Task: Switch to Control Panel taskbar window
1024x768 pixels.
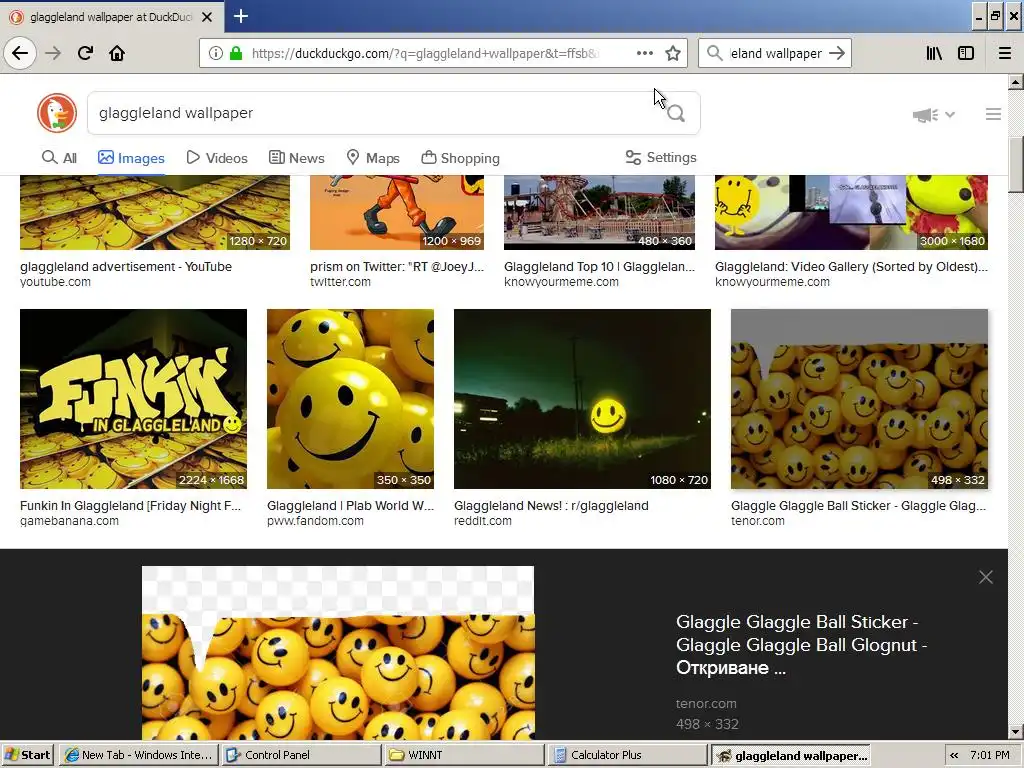Action: (301, 755)
